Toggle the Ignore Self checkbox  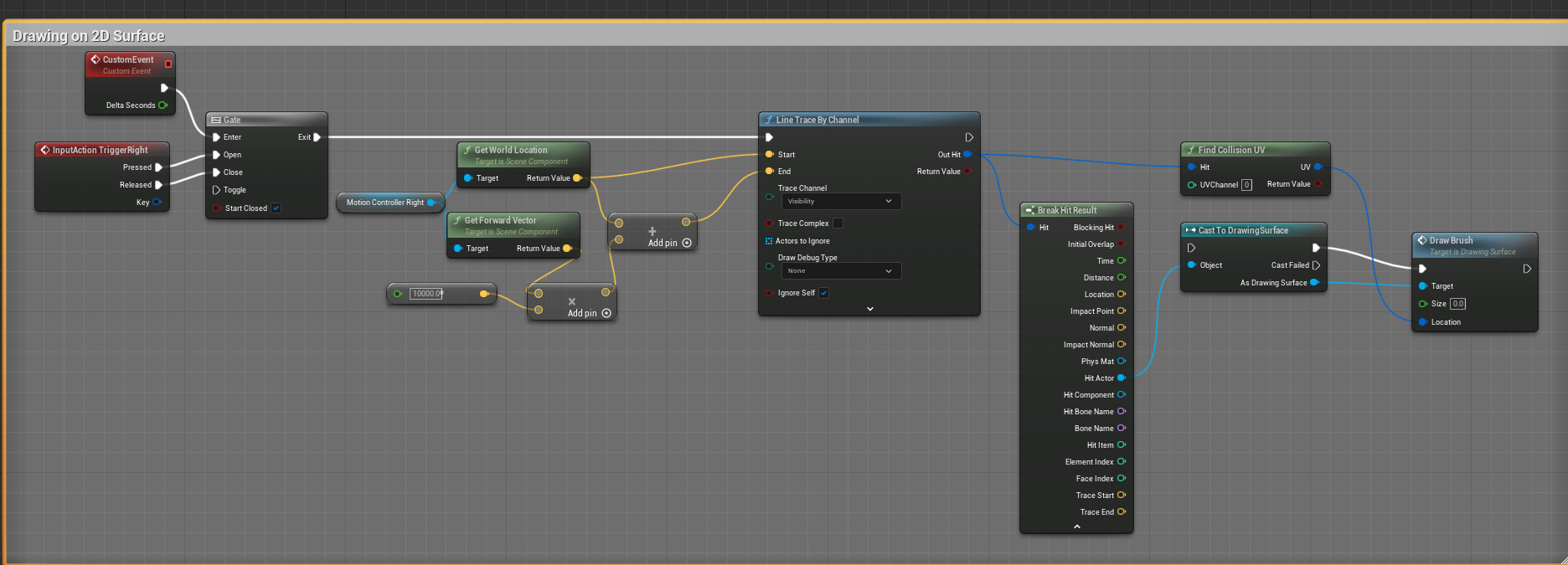click(824, 293)
